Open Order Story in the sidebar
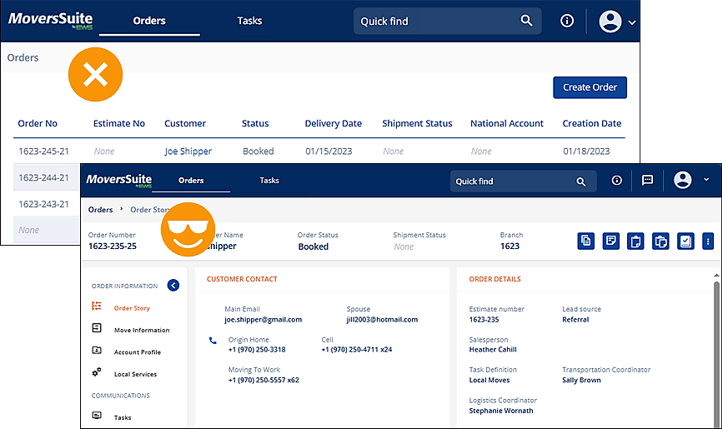This screenshot has width=722, height=429. coord(132,308)
